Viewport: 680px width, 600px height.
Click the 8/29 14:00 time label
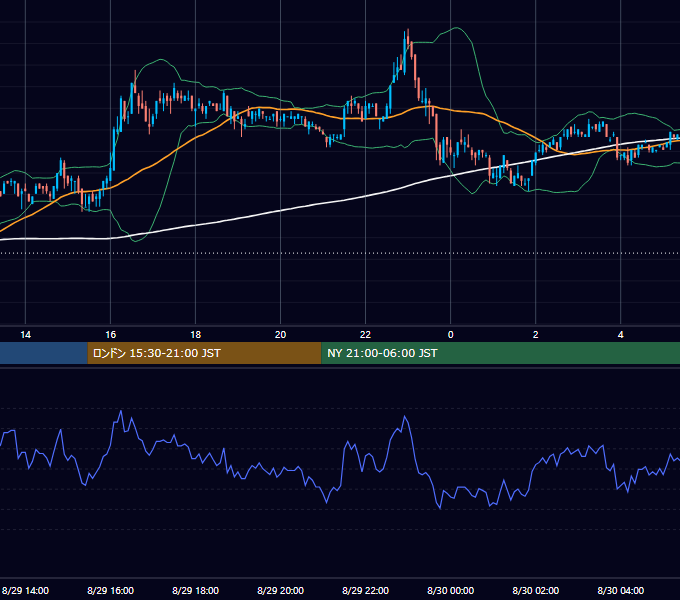click(26, 590)
